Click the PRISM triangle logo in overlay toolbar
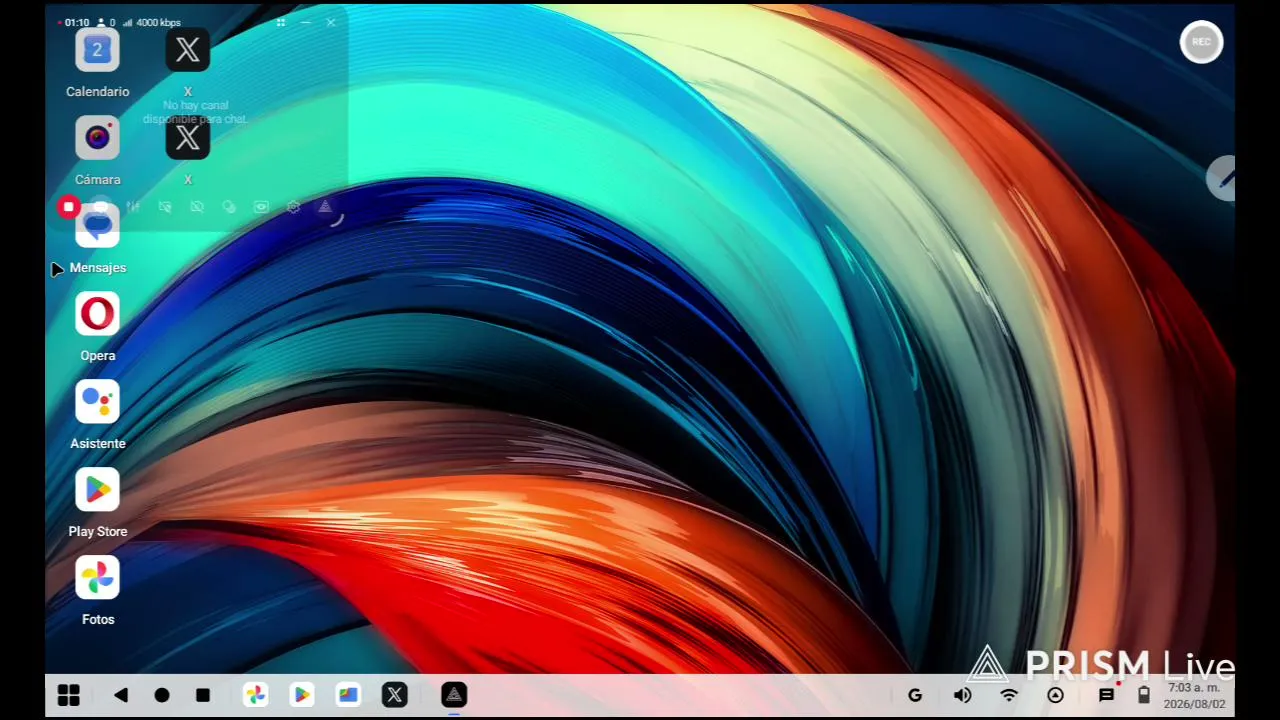This screenshot has height=720, width=1280. click(x=325, y=207)
